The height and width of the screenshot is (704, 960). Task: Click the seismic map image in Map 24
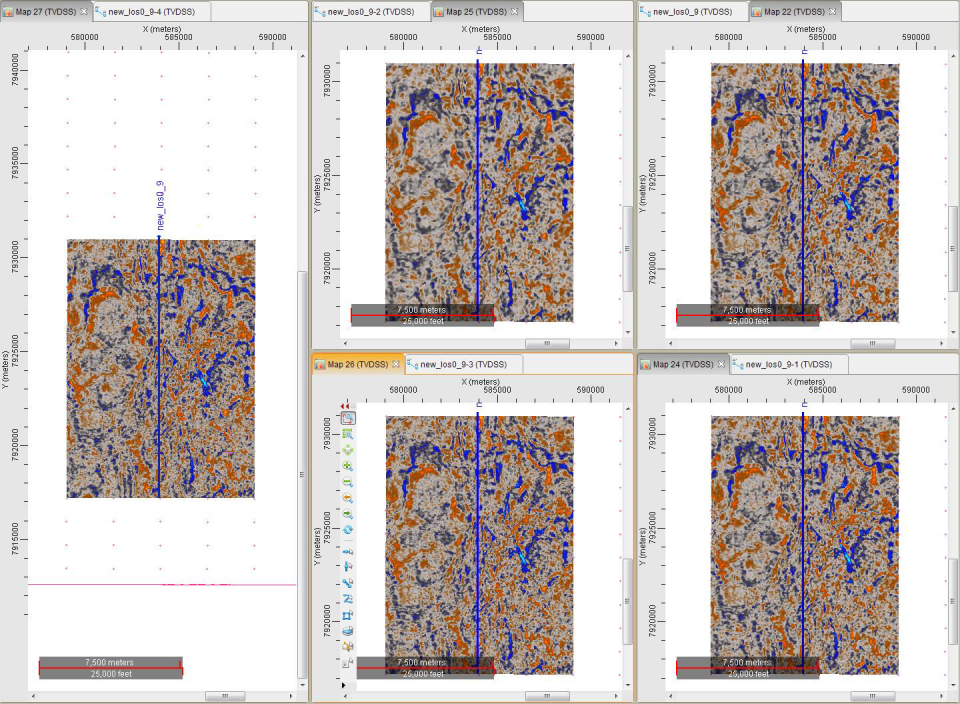tap(805, 545)
